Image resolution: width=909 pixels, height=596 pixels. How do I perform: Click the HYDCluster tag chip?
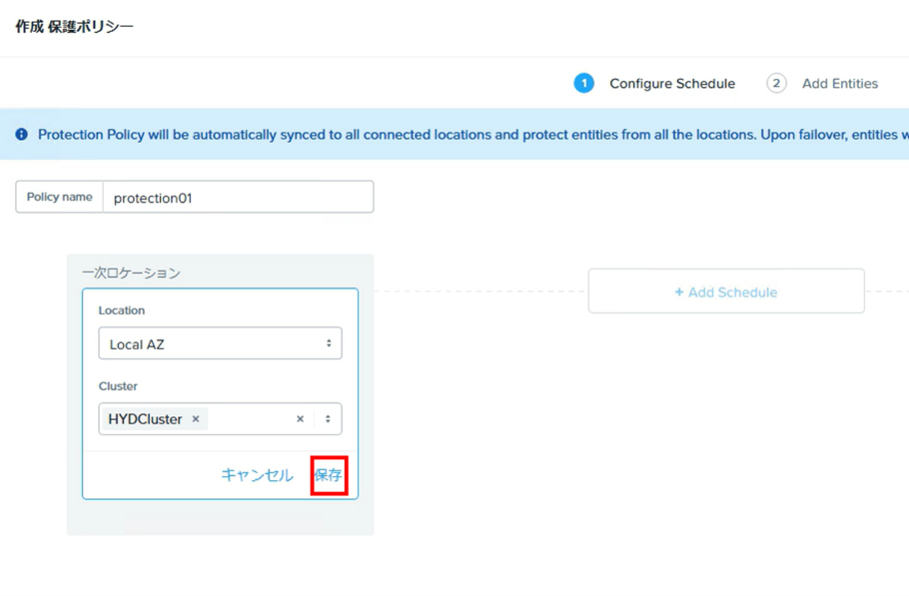click(154, 419)
